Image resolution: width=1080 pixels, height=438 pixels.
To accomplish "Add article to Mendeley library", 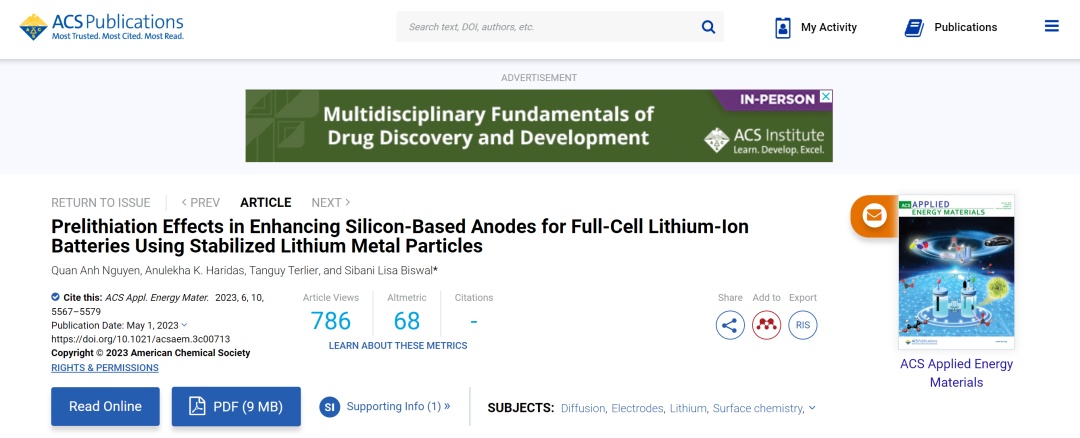I will point(766,325).
